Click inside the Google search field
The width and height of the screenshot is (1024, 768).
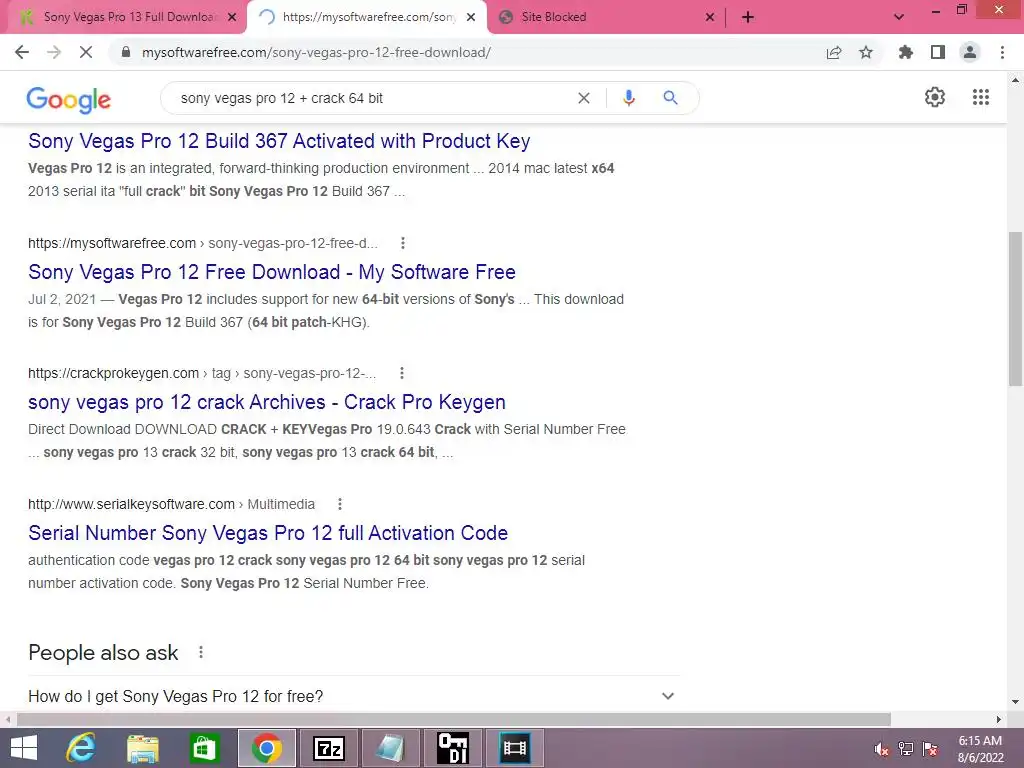[x=372, y=98]
